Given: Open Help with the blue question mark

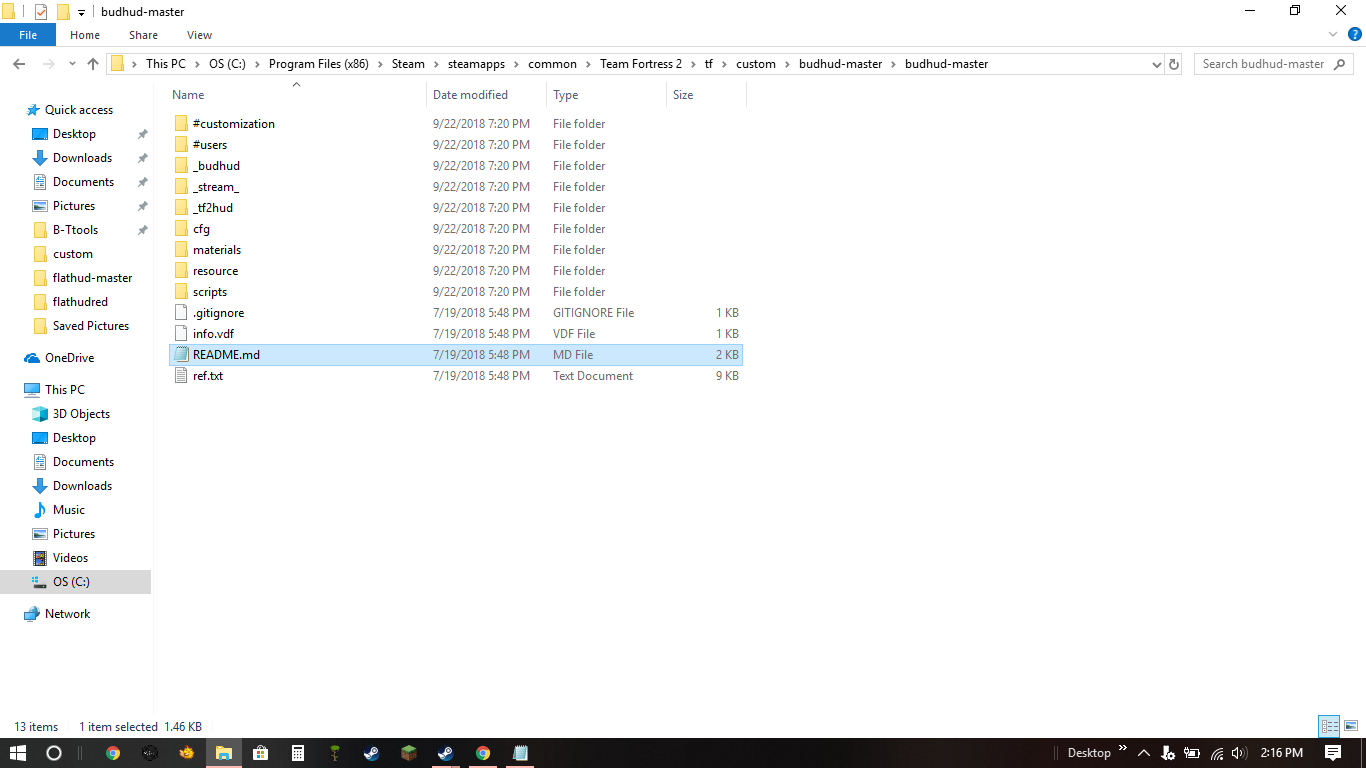Looking at the screenshot, I should click(x=1354, y=35).
